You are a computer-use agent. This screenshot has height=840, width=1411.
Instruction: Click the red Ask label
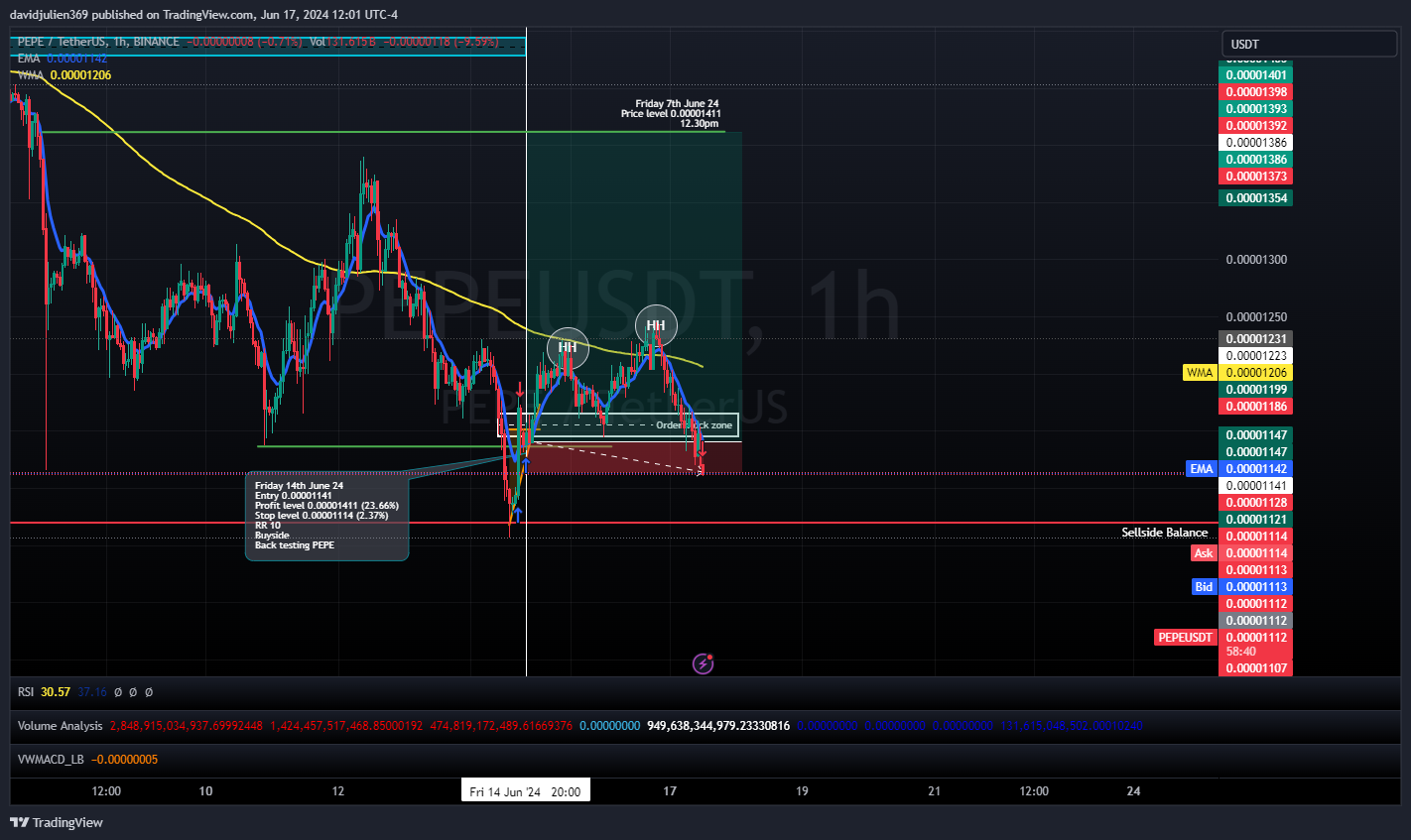[1204, 553]
